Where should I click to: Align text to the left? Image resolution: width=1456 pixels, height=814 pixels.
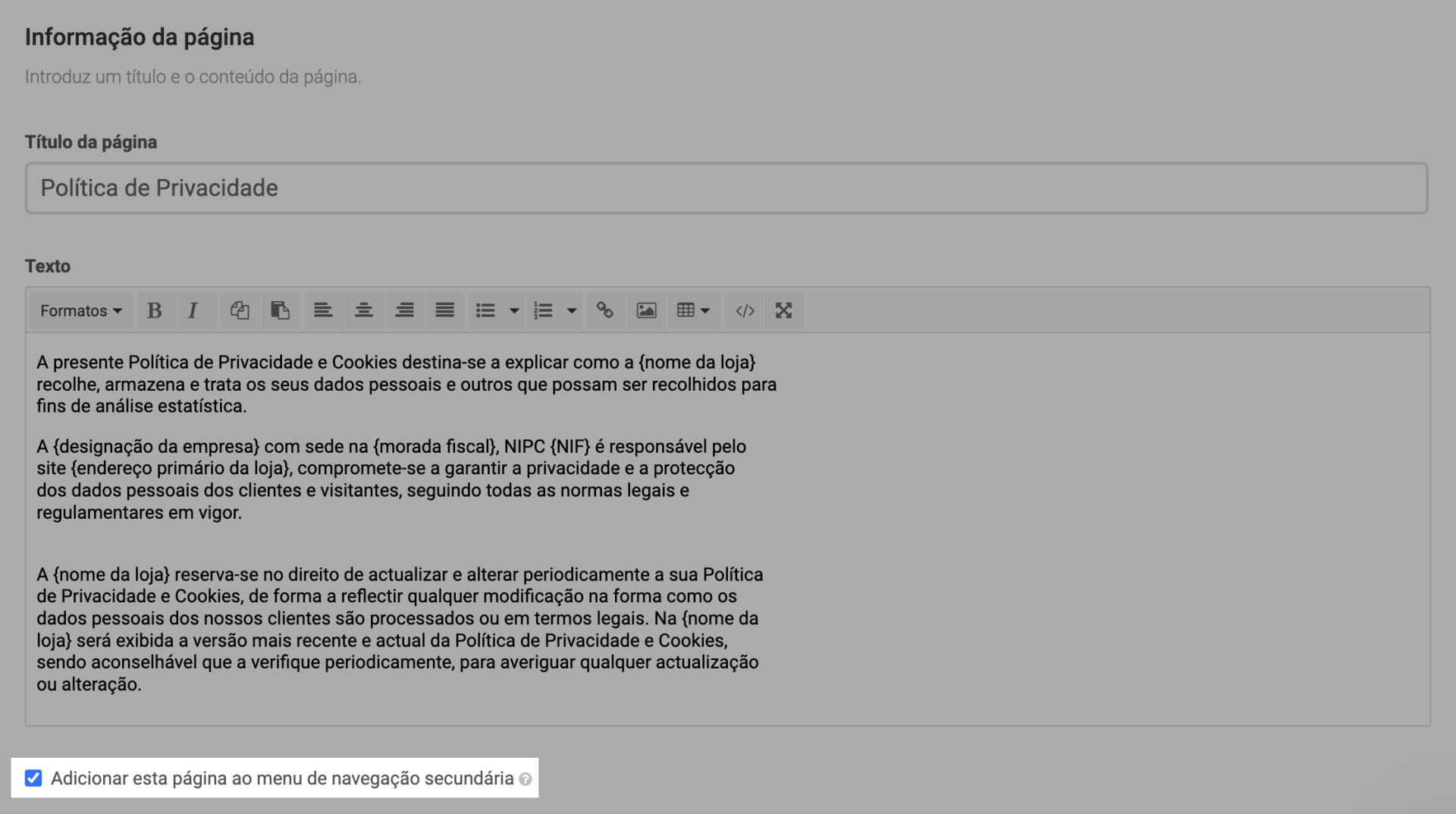tap(323, 310)
